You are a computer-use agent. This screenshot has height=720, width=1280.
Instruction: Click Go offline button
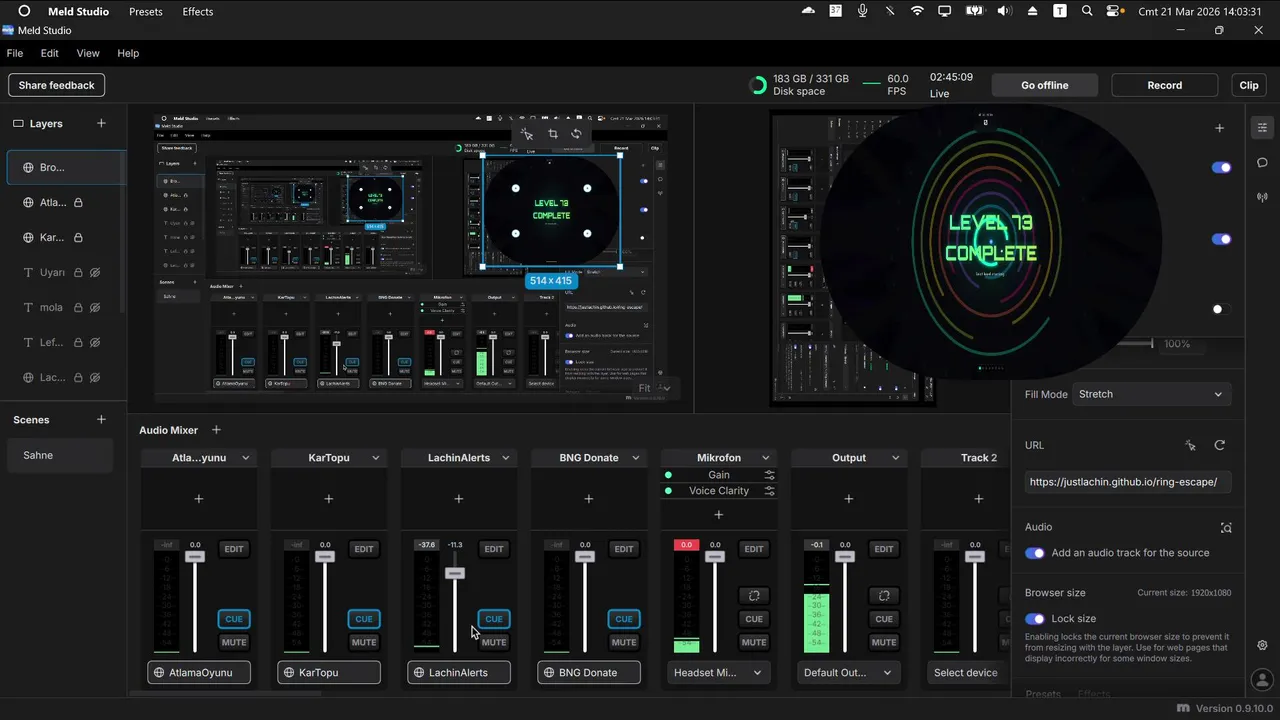point(1045,85)
